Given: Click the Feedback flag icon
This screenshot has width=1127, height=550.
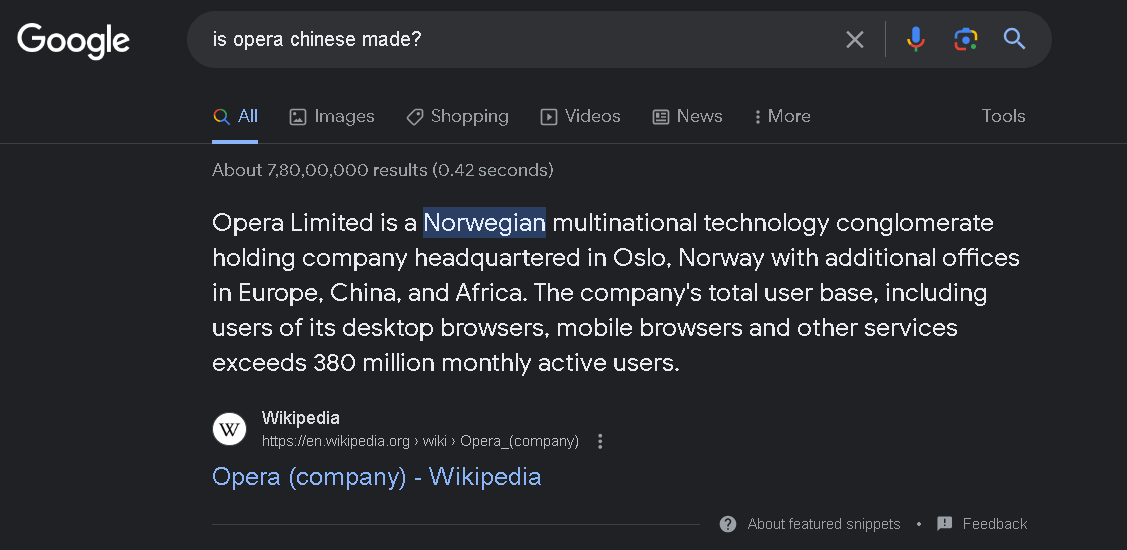Looking at the screenshot, I should (x=945, y=524).
